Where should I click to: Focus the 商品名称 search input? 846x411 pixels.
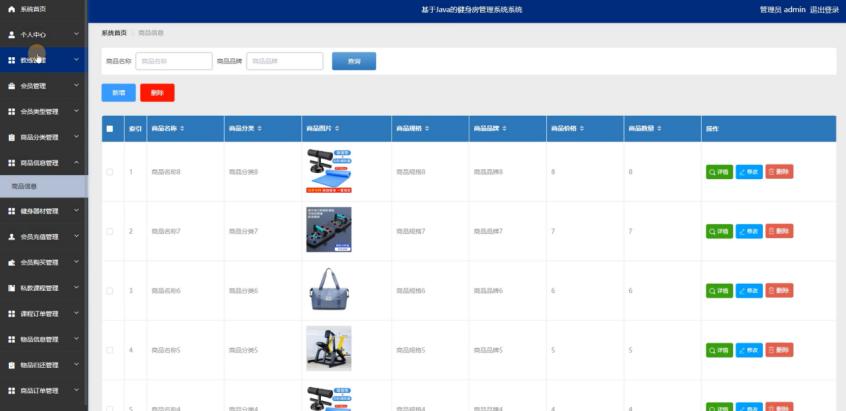pyautogui.click(x=174, y=61)
